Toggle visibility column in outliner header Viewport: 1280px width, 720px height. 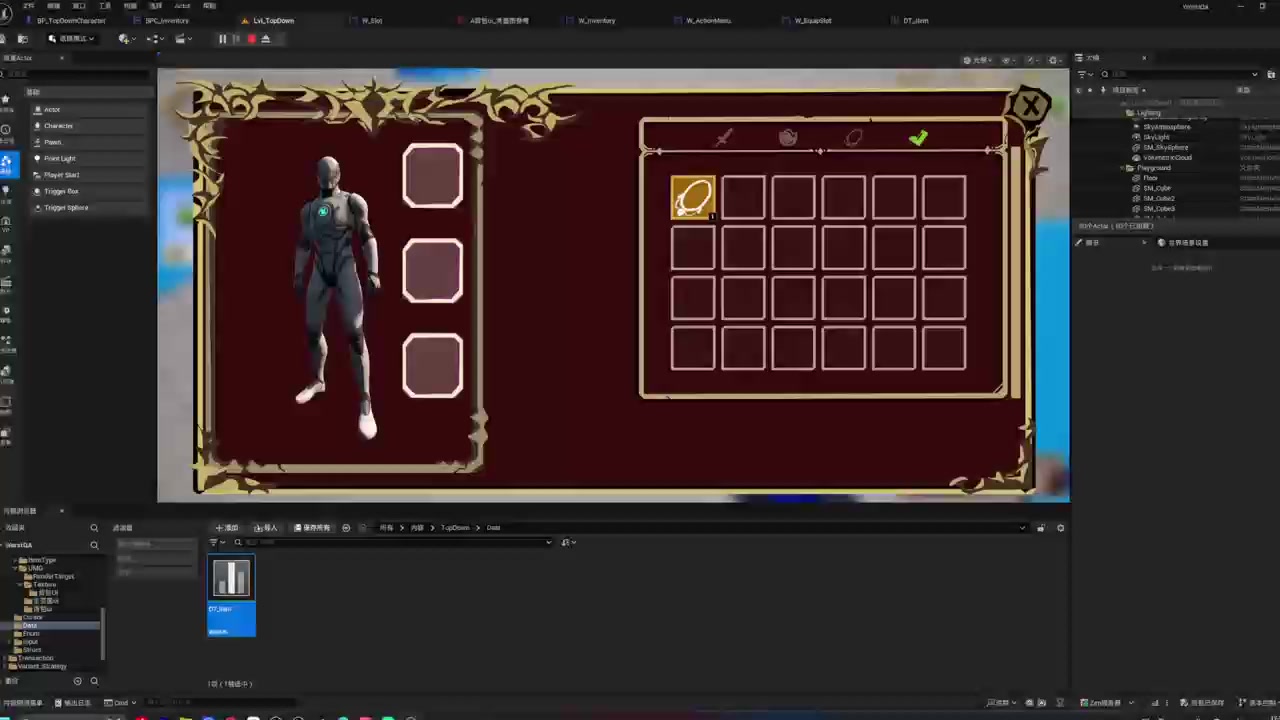coord(1078,90)
